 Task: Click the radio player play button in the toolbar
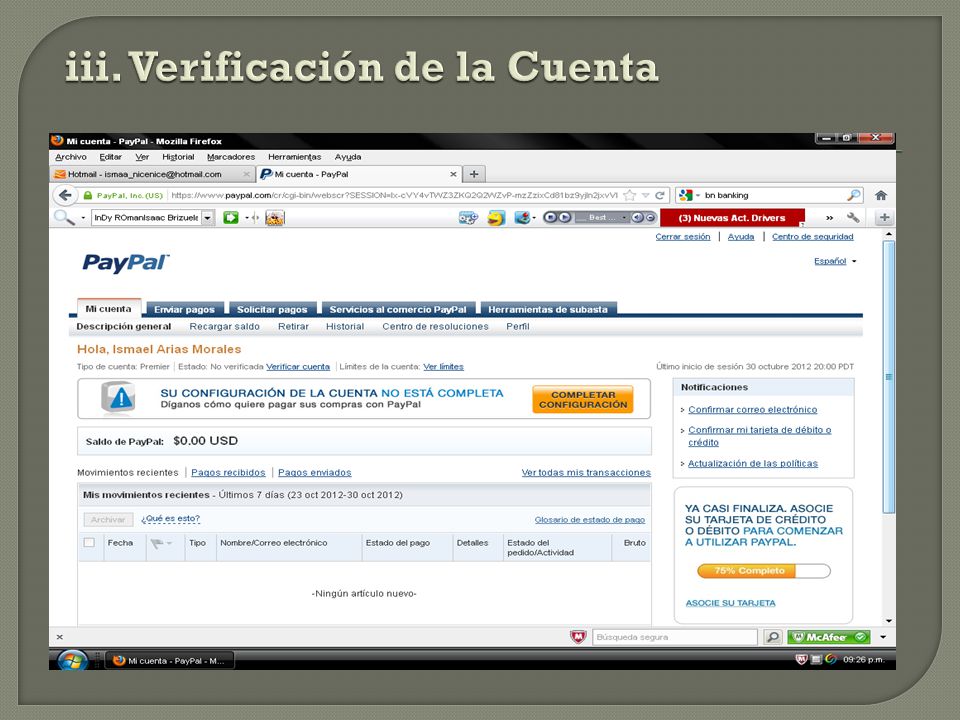(564, 217)
